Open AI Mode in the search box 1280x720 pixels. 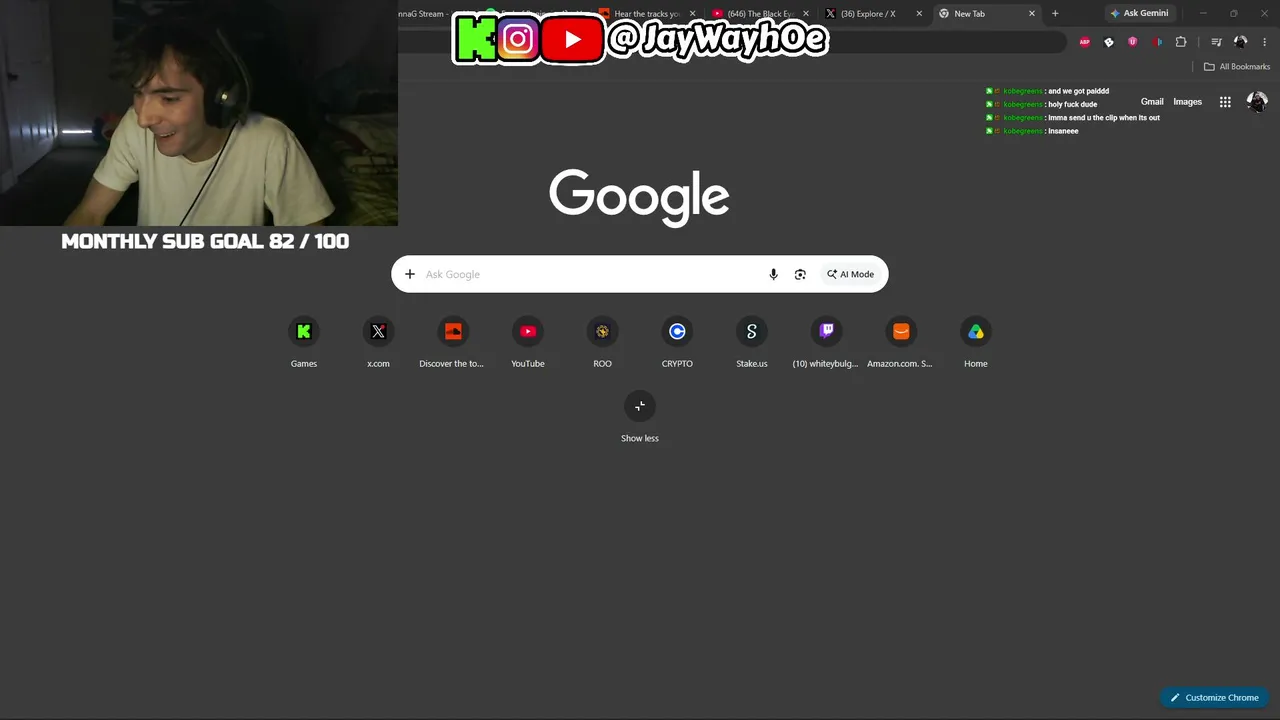coord(851,274)
